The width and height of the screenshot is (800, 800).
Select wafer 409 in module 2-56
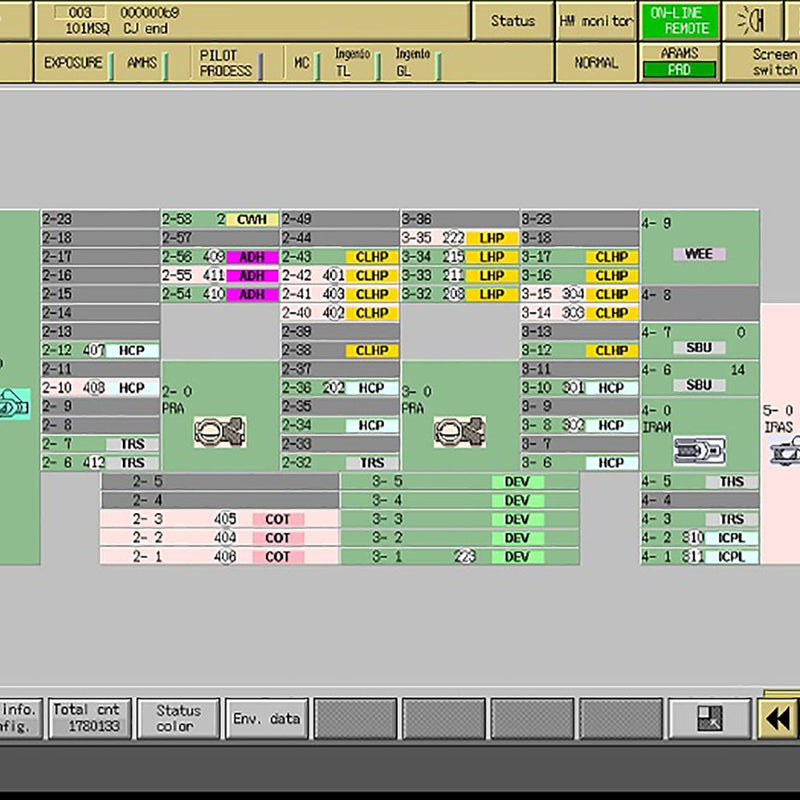pyautogui.click(x=213, y=257)
